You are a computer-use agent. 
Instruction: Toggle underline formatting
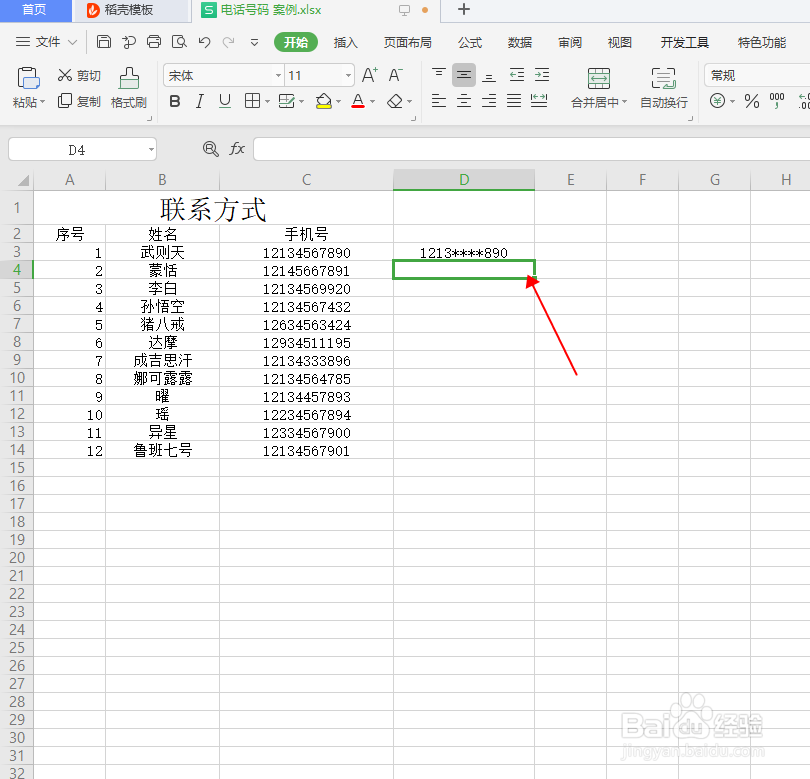point(225,101)
